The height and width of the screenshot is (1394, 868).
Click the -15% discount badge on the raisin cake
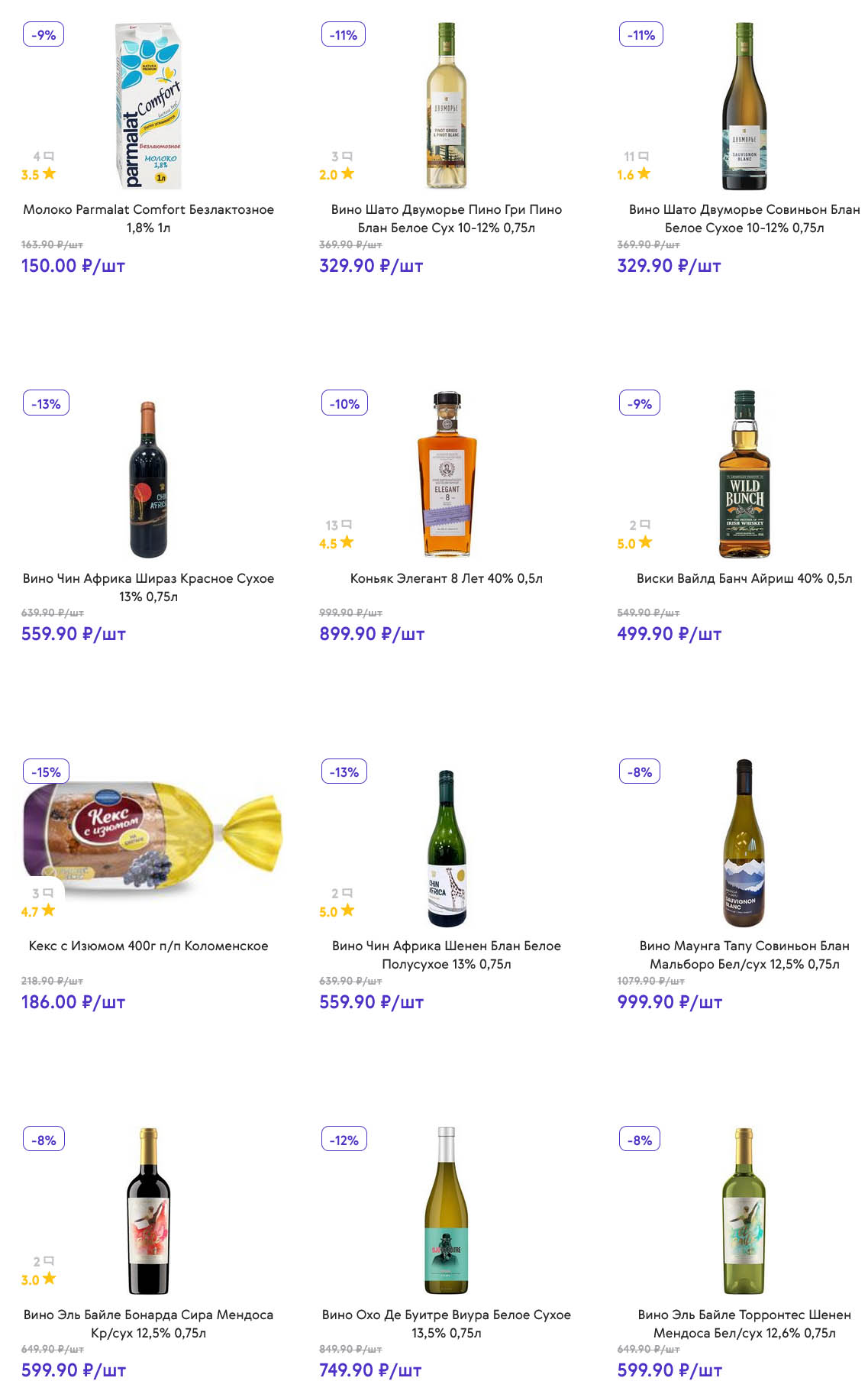pos(46,772)
